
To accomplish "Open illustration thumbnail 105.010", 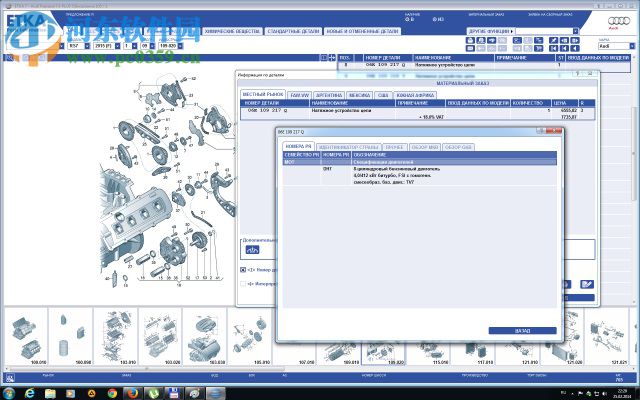I will [249, 337].
